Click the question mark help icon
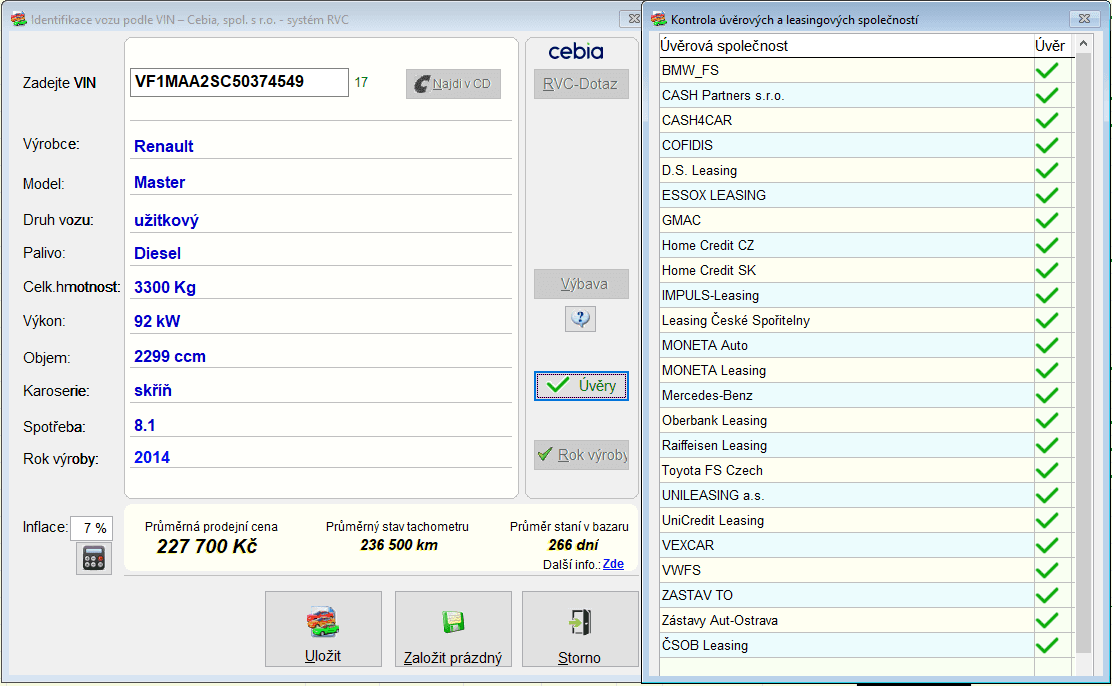Screen dimensions: 1112x686 pyautogui.click(x=580, y=319)
